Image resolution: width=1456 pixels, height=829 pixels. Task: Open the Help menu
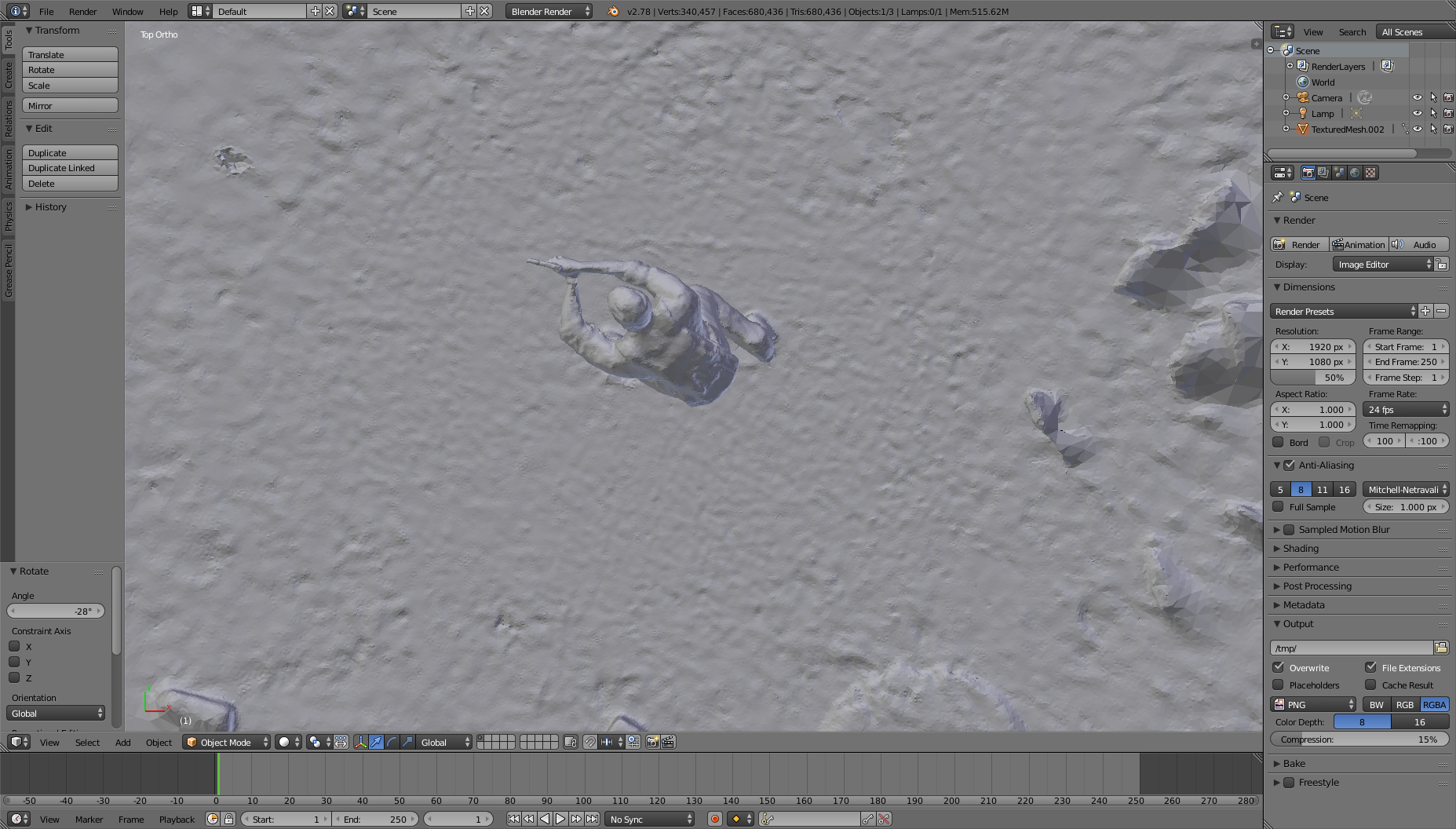(x=168, y=11)
